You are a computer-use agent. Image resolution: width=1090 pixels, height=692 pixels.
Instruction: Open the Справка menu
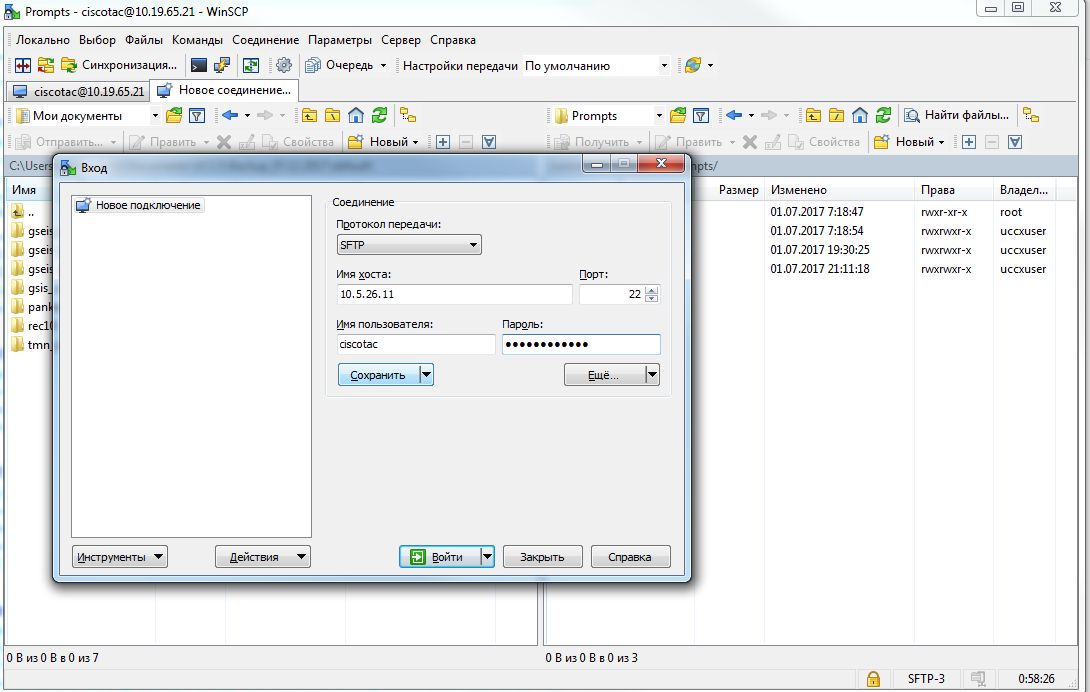pos(453,40)
